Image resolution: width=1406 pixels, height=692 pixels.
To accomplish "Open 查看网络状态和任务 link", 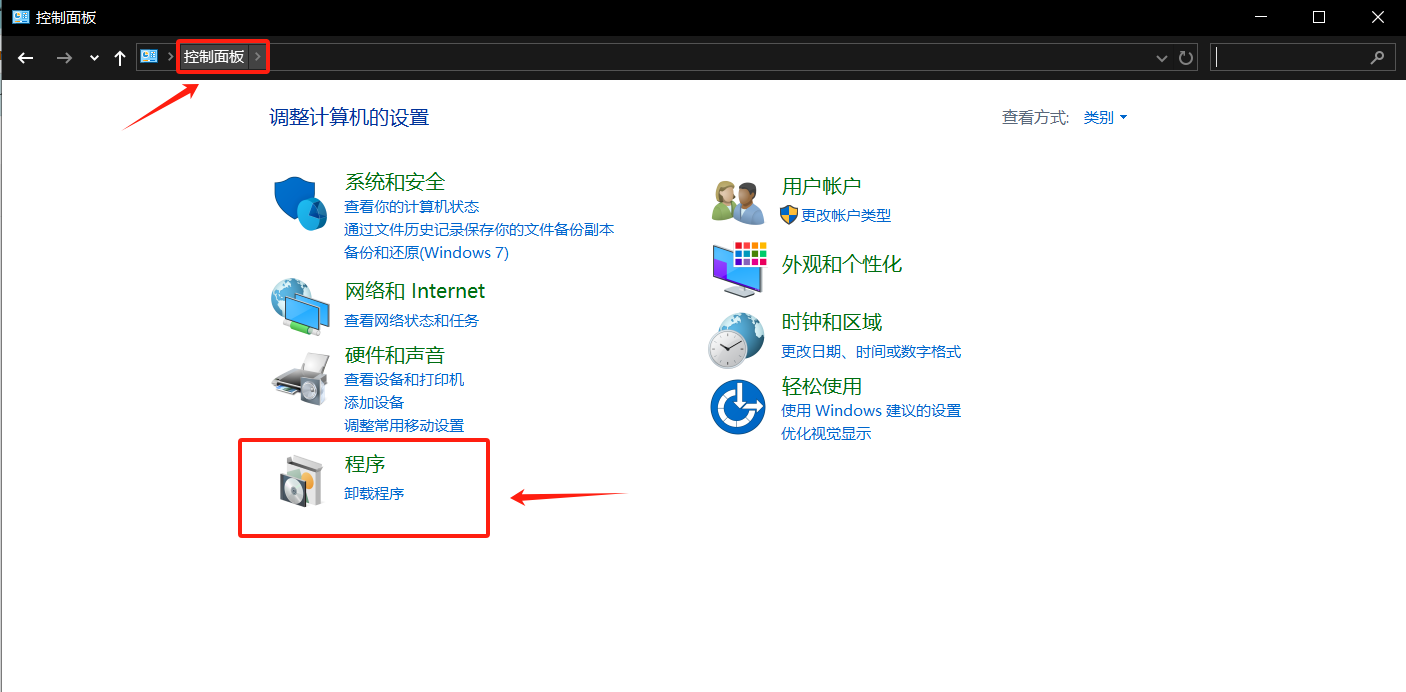I will tap(411, 321).
